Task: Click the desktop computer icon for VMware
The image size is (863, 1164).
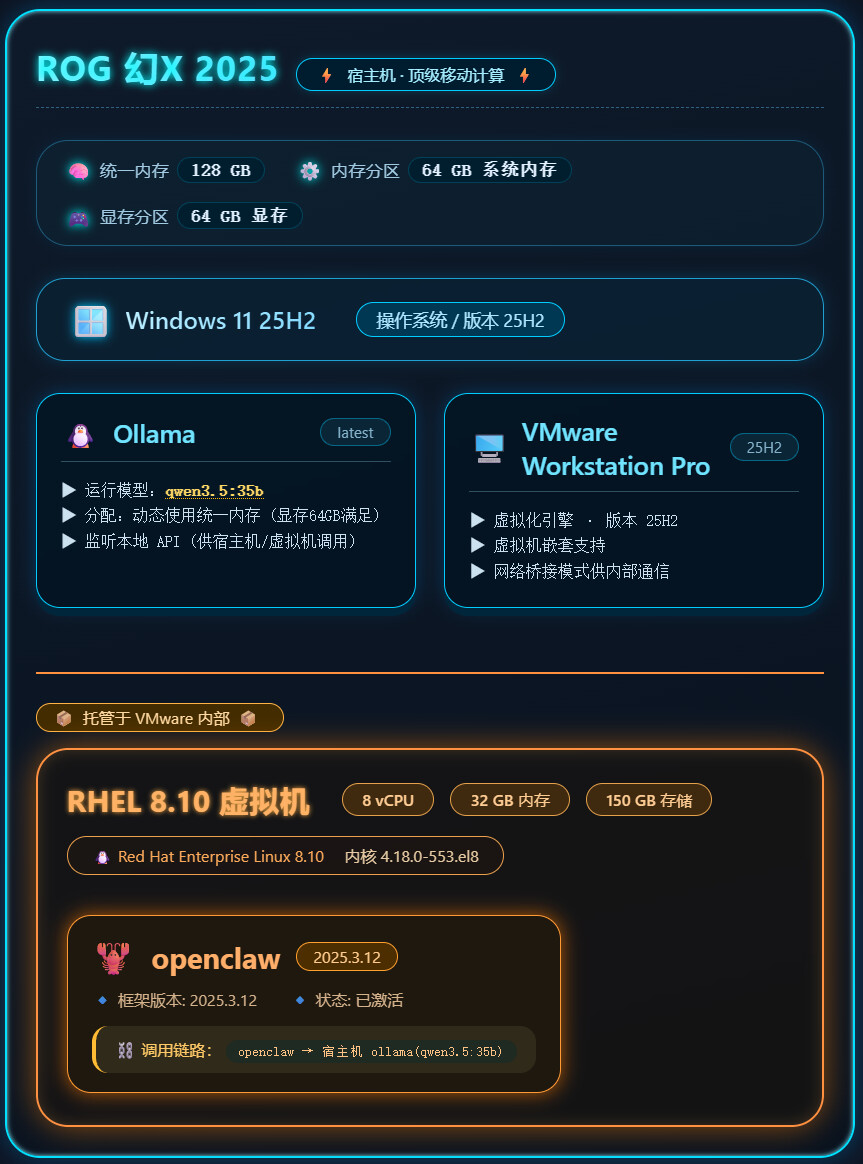Action: point(489,448)
